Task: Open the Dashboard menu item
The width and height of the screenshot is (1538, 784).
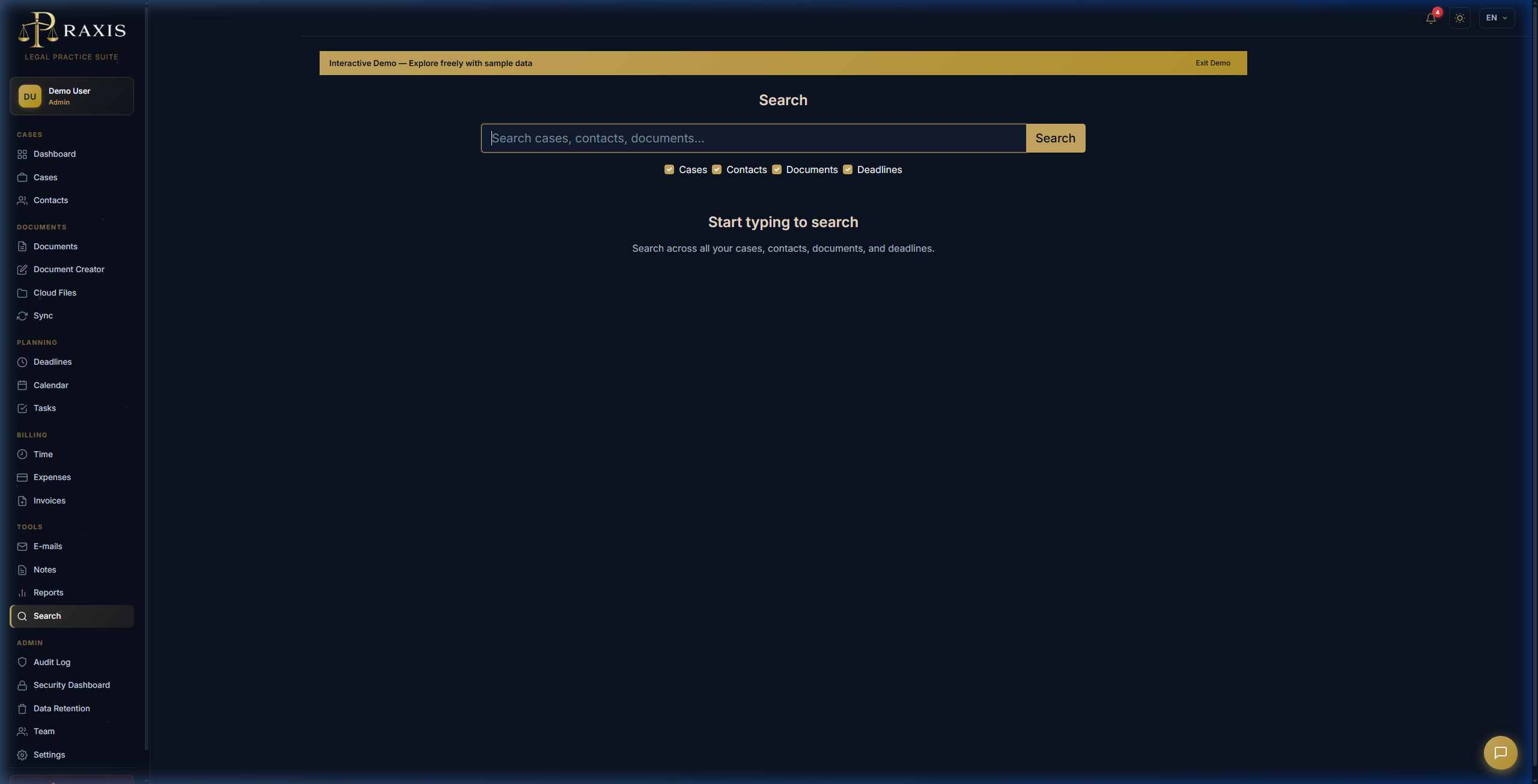Action: click(71, 154)
